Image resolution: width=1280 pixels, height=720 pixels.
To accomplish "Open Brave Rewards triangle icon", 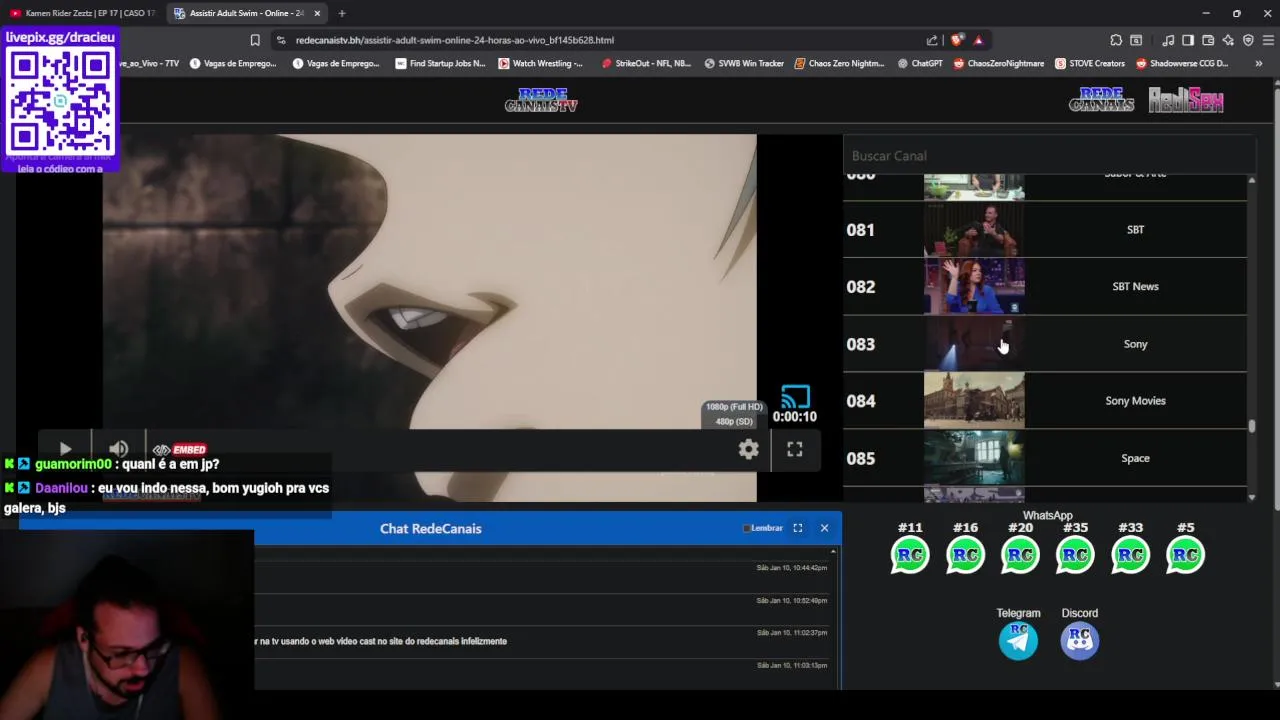I will click(978, 40).
